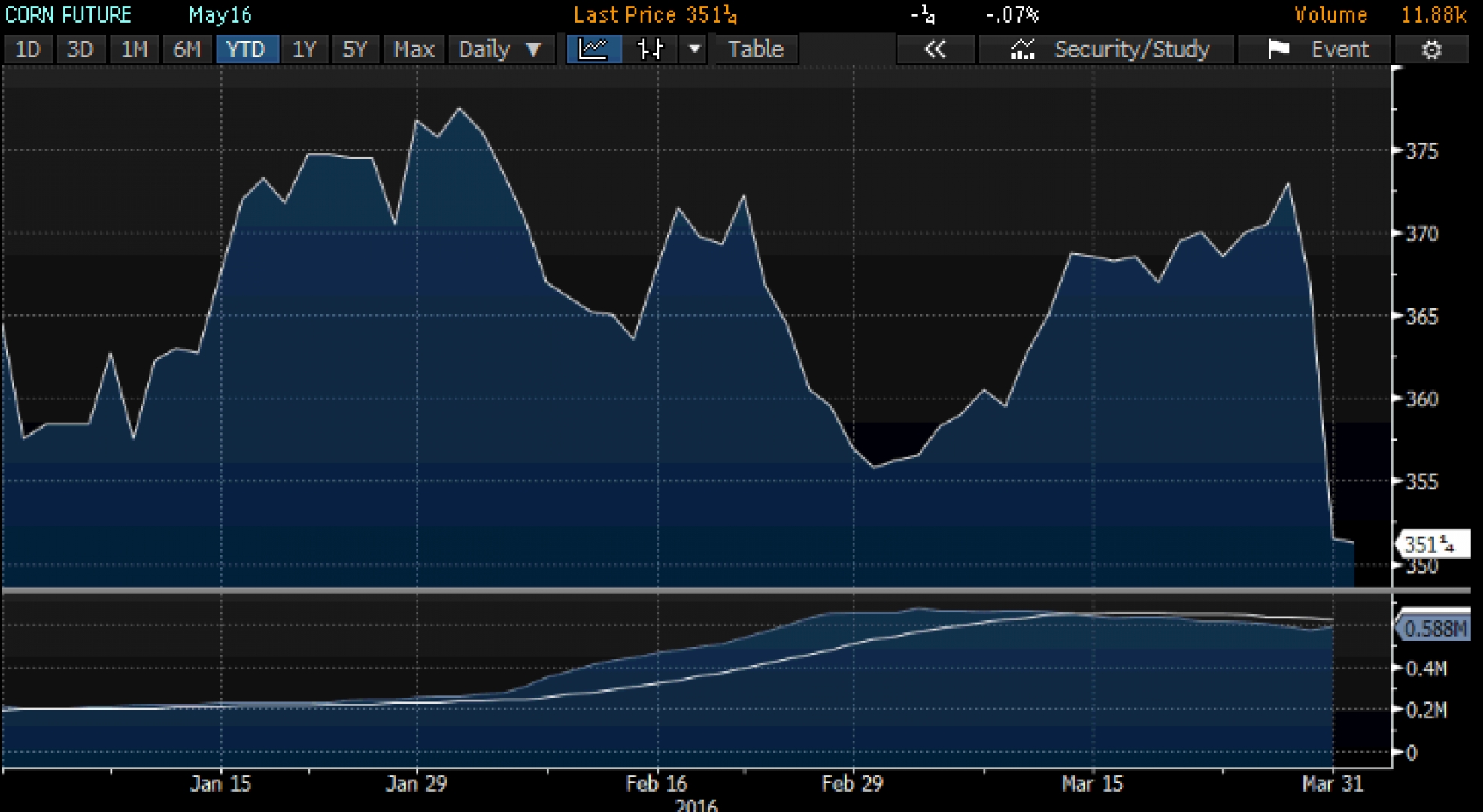Click the double left chevron collapse icon
Image resolution: width=1483 pixels, height=812 pixels.
click(x=935, y=50)
